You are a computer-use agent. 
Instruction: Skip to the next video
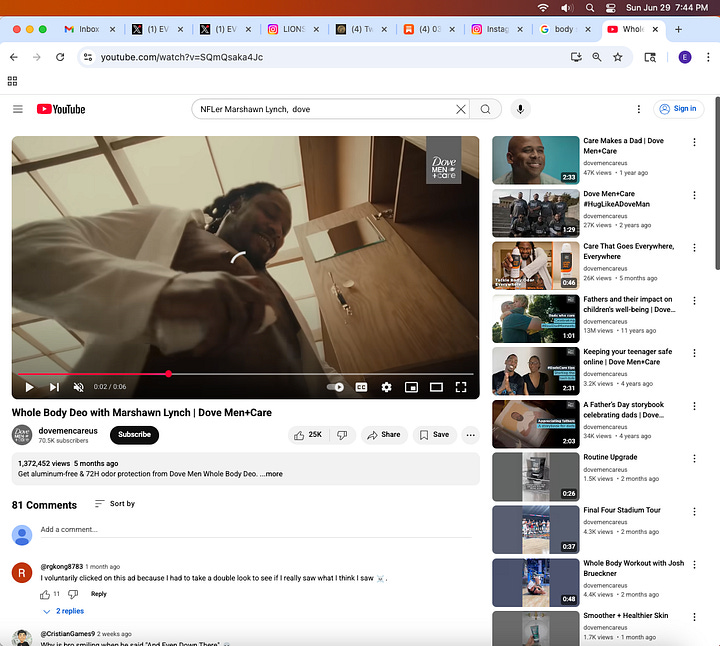pos(55,387)
